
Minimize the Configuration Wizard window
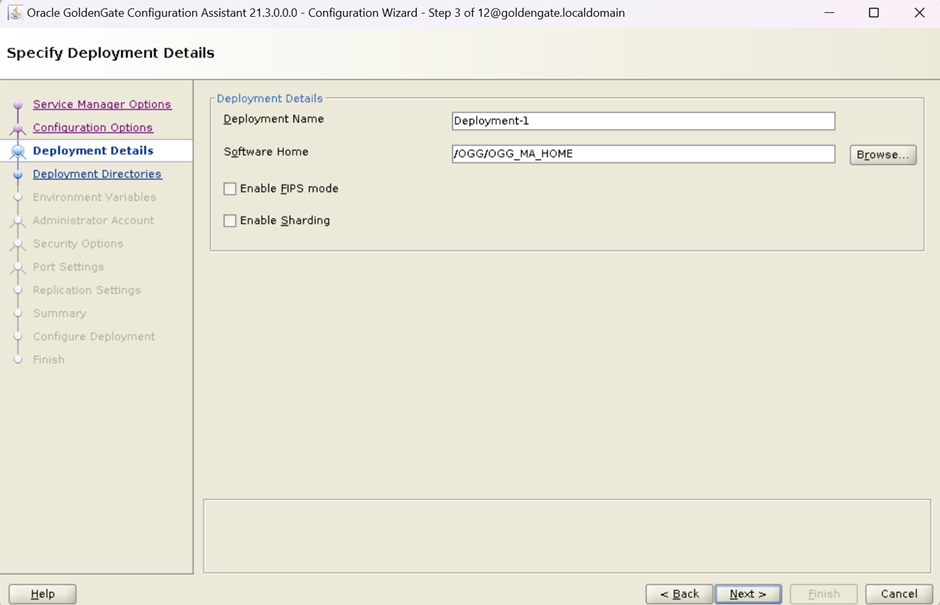coord(829,13)
